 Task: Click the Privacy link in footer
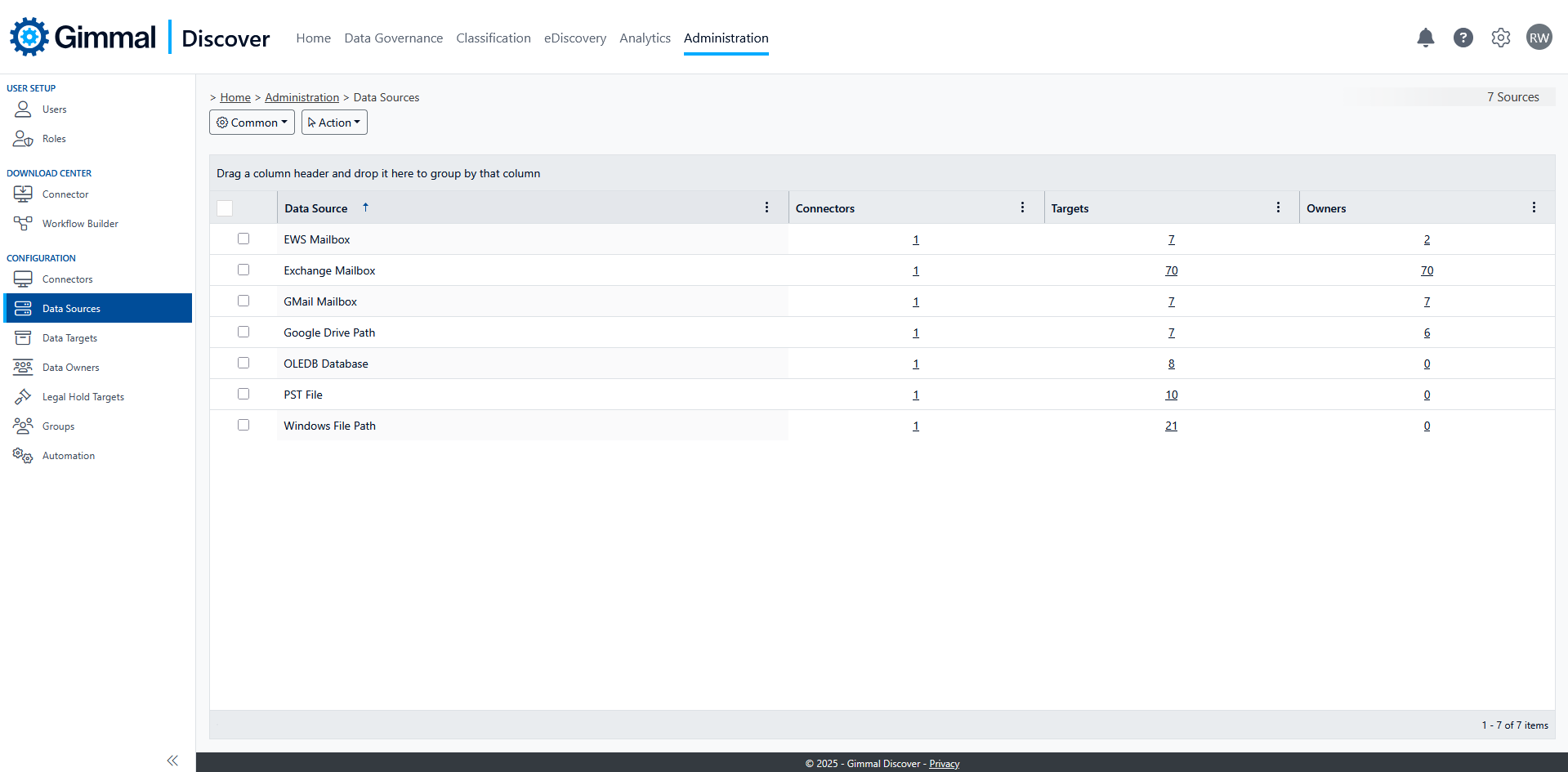[944, 764]
